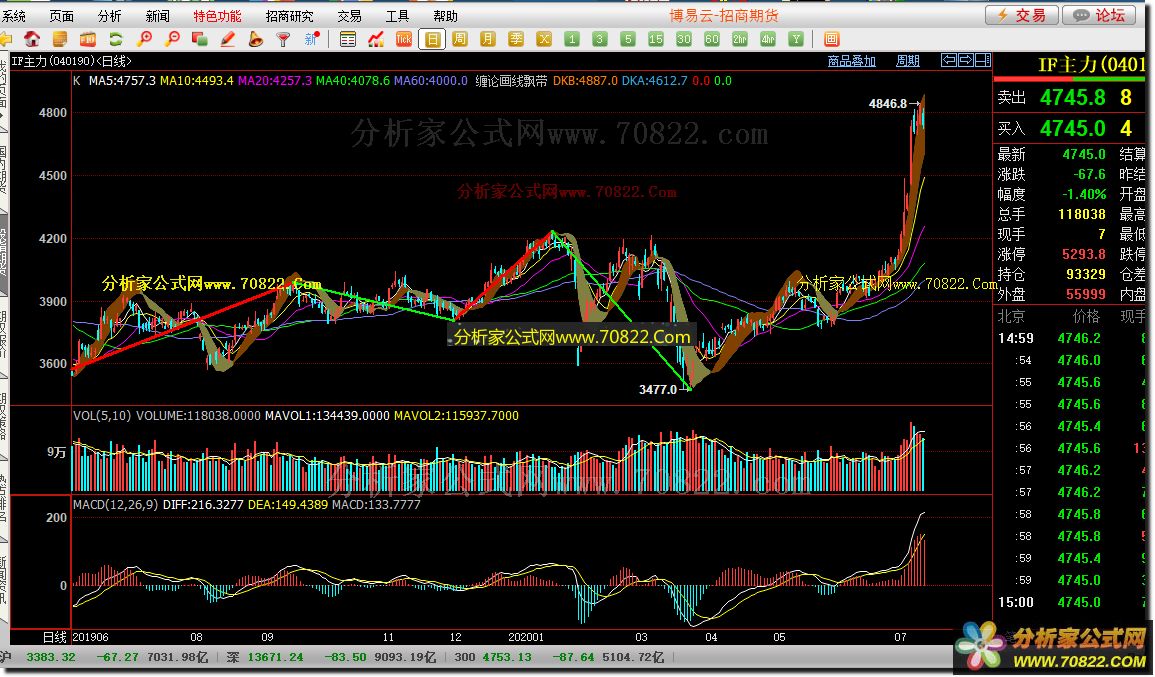Click the green refresh arrows icon
The height and width of the screenshot is (677, 1155).
coord(116,39)
